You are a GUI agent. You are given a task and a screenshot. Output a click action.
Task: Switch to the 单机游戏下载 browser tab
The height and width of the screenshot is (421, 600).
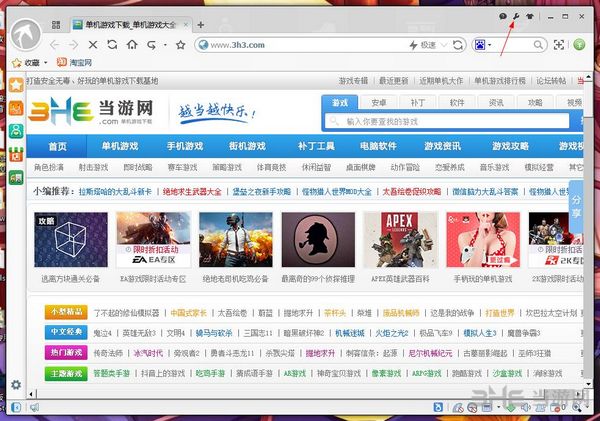pos(130,25)
